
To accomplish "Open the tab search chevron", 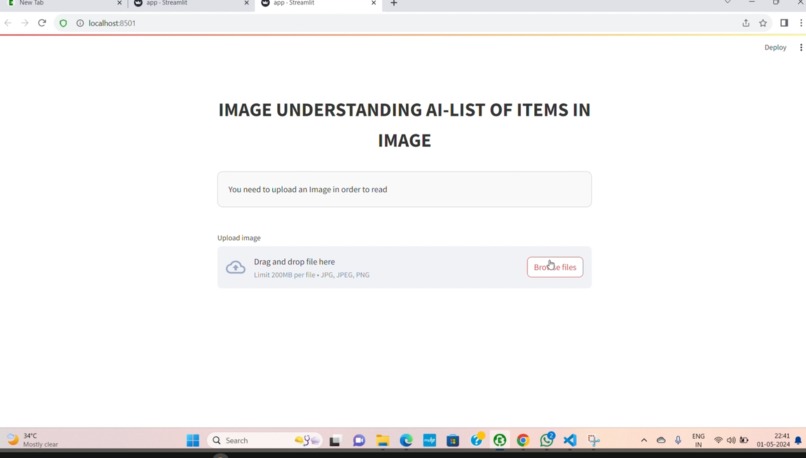I will click(x=727, y=3).
